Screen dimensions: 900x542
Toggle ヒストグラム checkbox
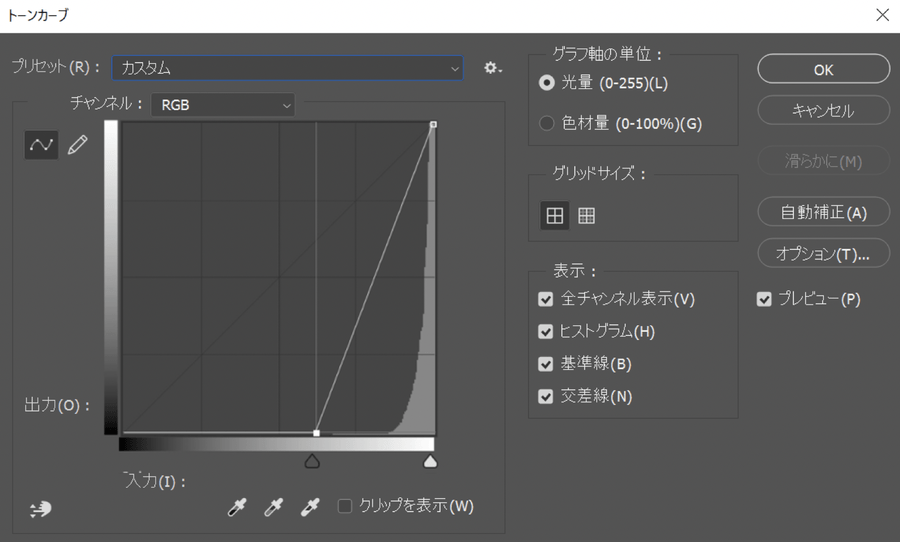pos(545,331)
